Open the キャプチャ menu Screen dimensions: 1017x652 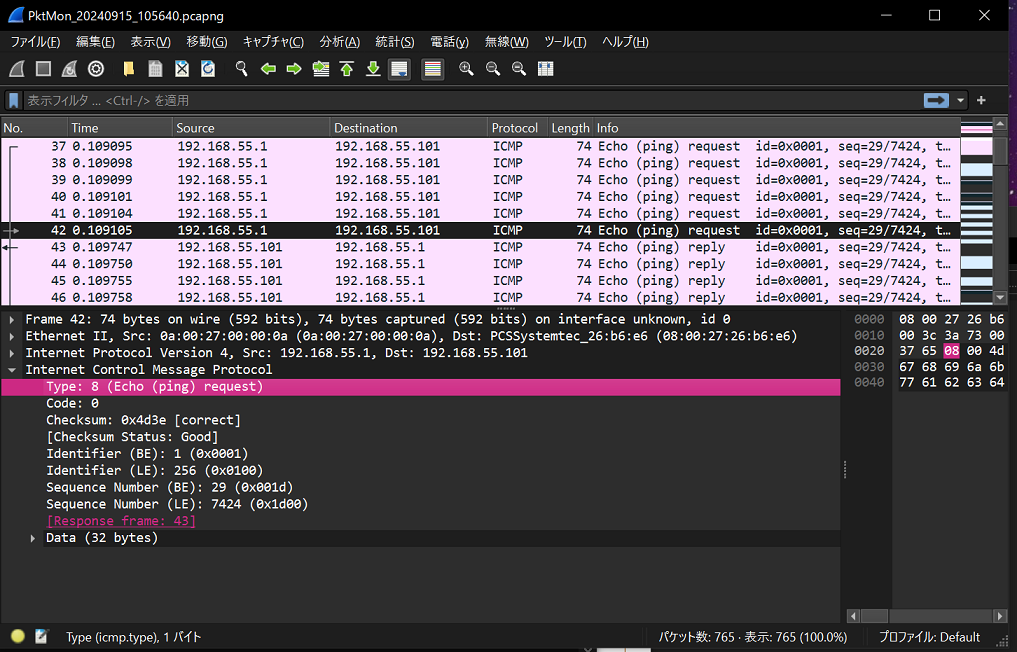click(x=273, y=42)
